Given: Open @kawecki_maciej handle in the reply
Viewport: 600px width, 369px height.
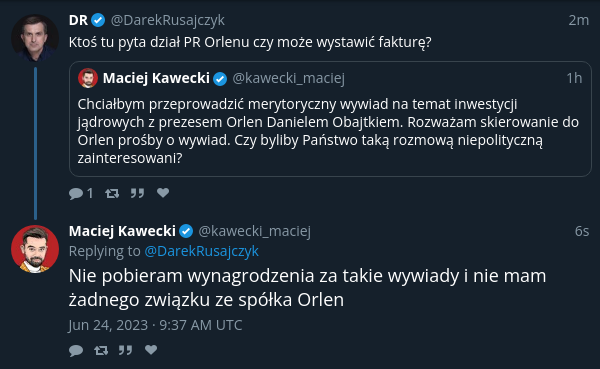Looking at the screenshot, I should (x=254, y=231).
